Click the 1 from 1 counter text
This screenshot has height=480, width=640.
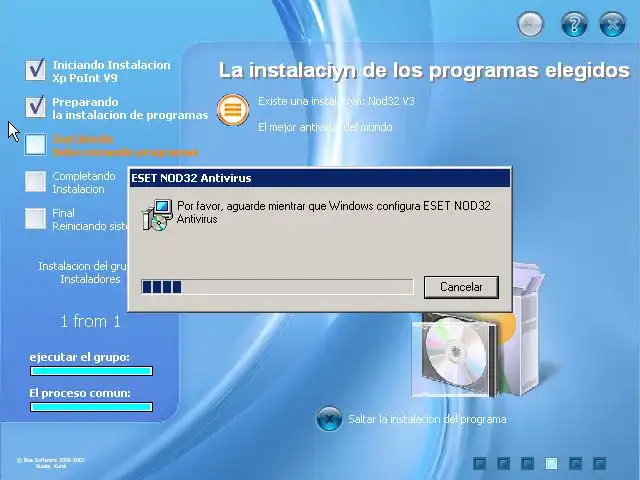click(x=90, y=322)
